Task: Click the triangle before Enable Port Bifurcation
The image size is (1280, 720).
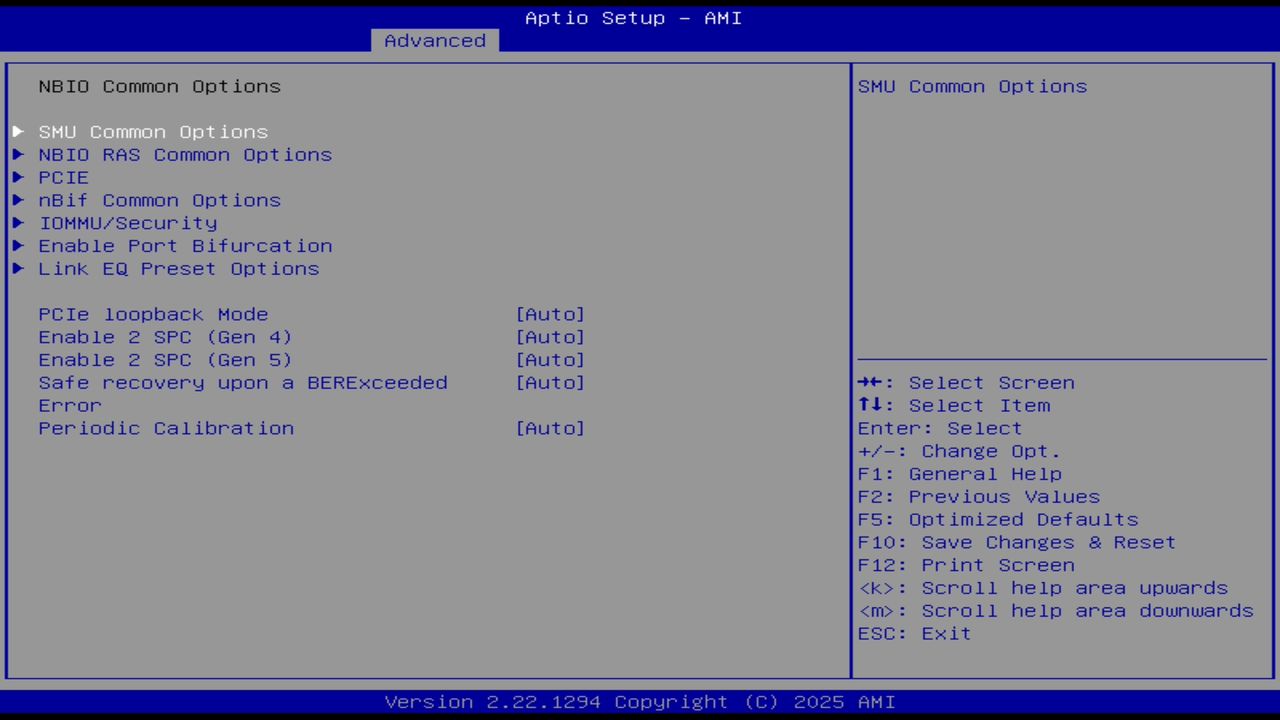Action: point(17,245)
